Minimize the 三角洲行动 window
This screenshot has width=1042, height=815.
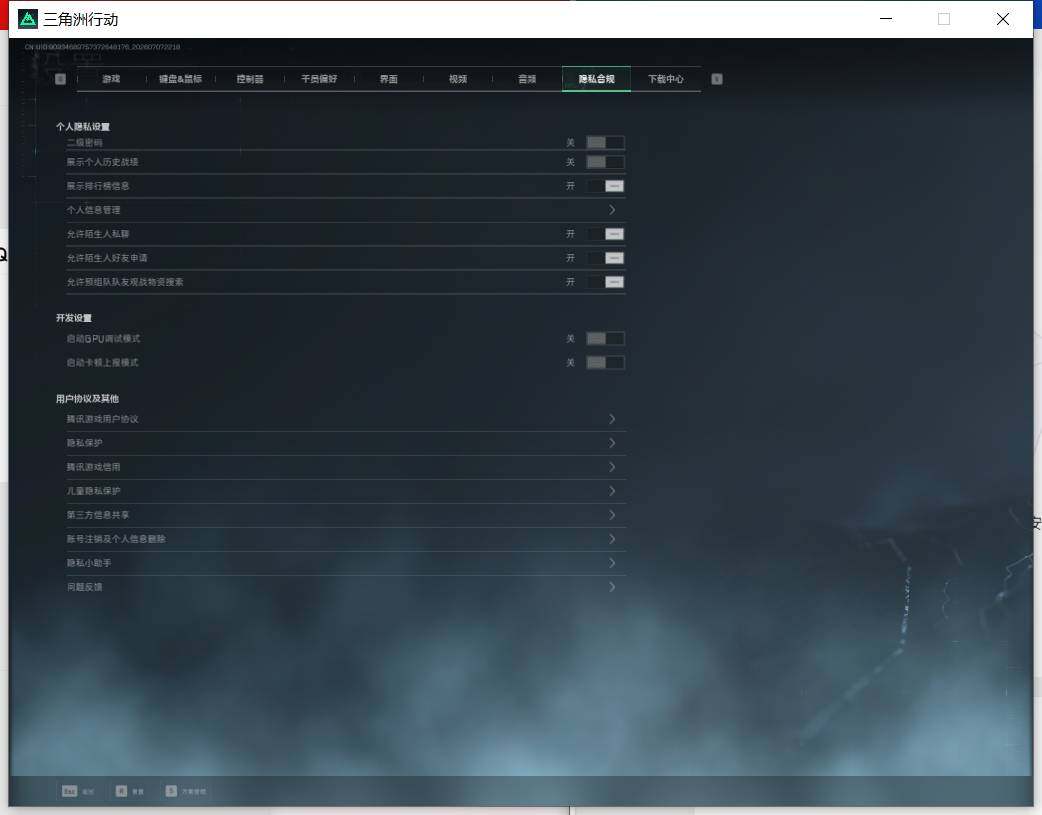coord(886,19)
